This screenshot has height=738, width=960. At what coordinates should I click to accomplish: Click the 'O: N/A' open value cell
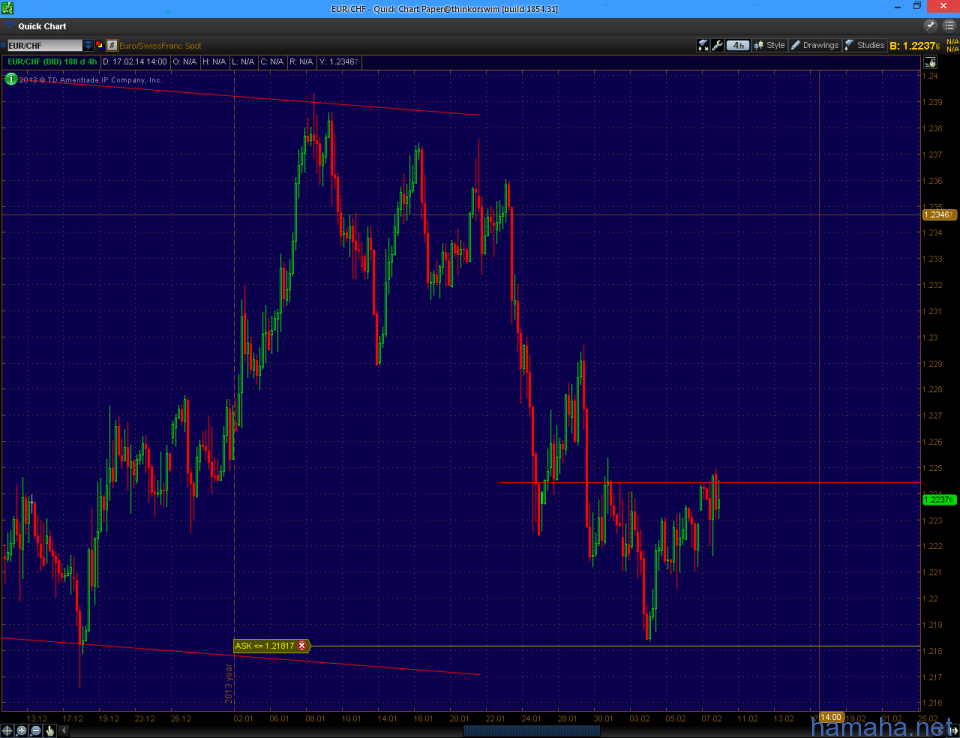click(184, 62)
